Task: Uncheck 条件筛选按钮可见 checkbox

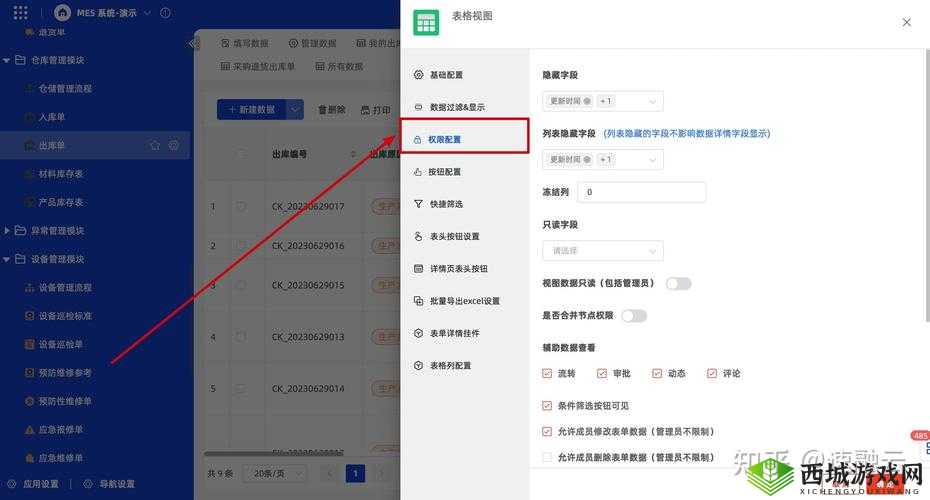Action: (x=547, y=406)
